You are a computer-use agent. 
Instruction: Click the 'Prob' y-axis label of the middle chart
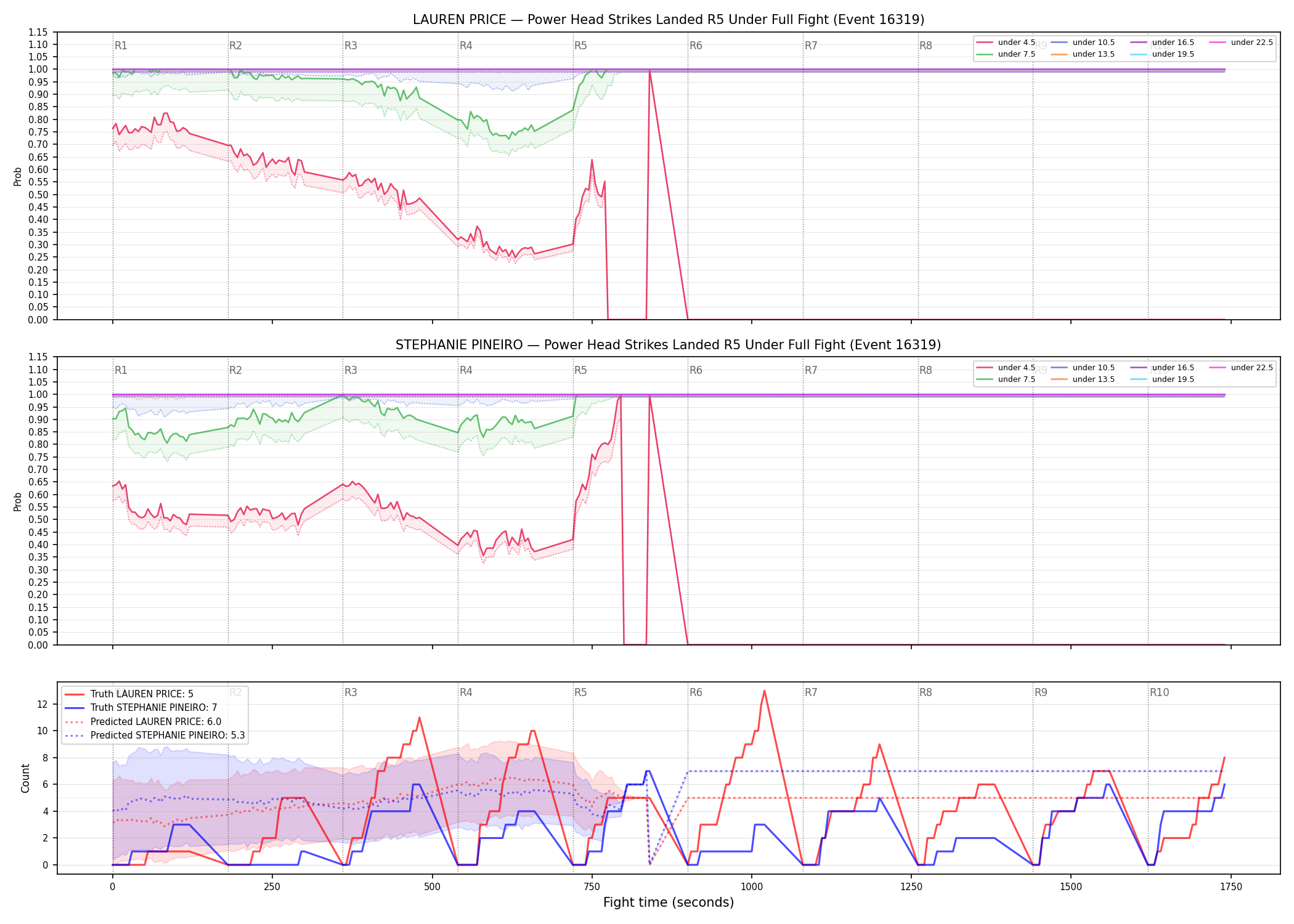pos(18,501)
